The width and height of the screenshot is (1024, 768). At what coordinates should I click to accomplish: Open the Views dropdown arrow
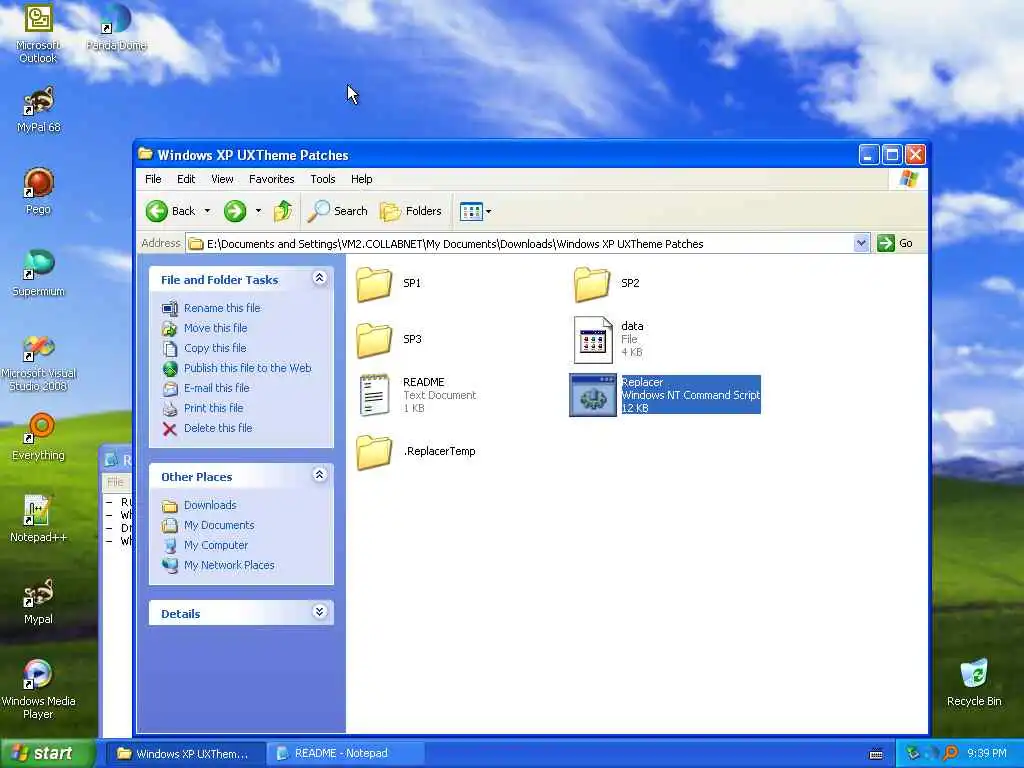pyautogui.click(x=488, y=211)
